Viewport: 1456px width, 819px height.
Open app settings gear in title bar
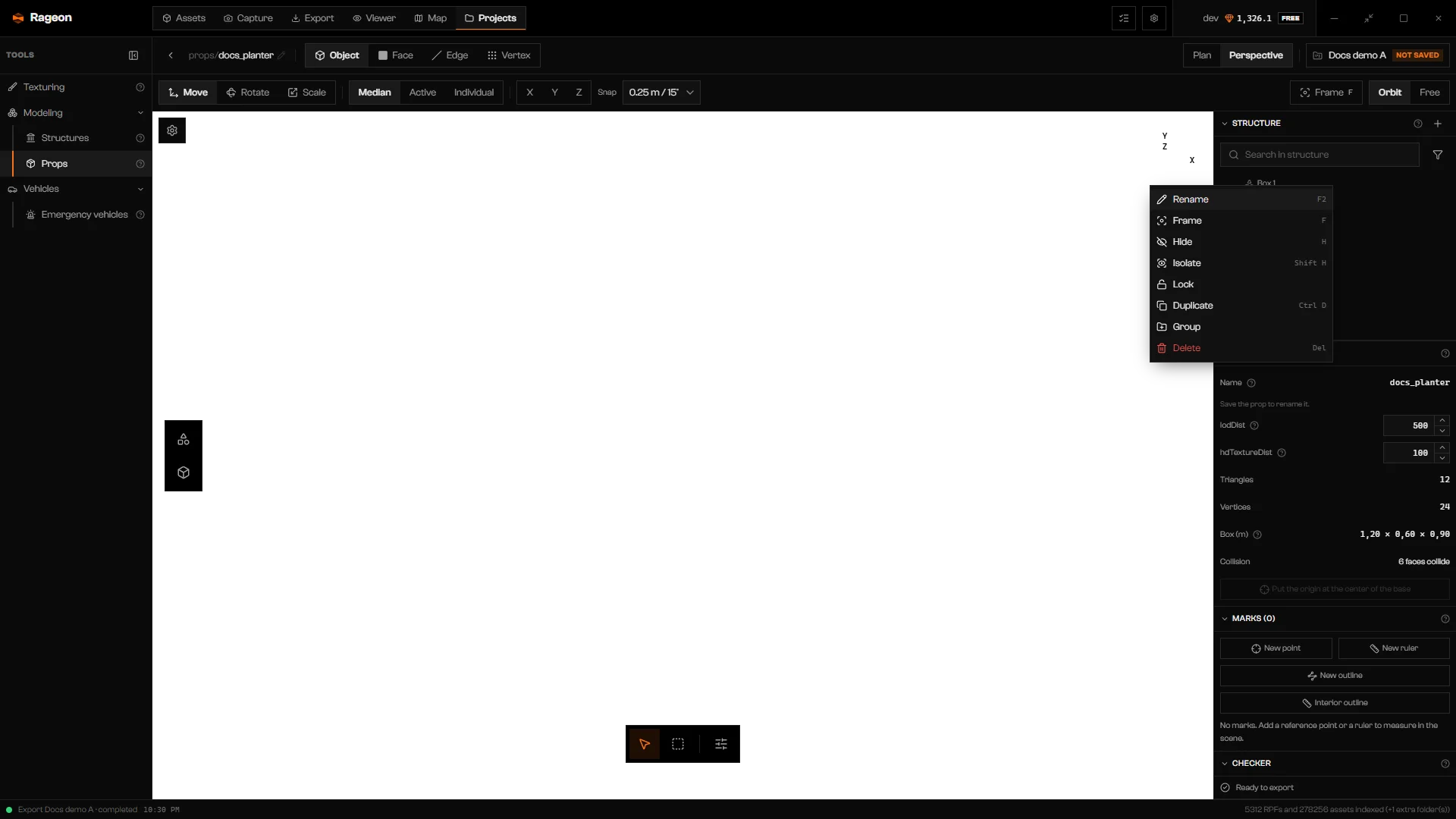tap(1154, 18)
